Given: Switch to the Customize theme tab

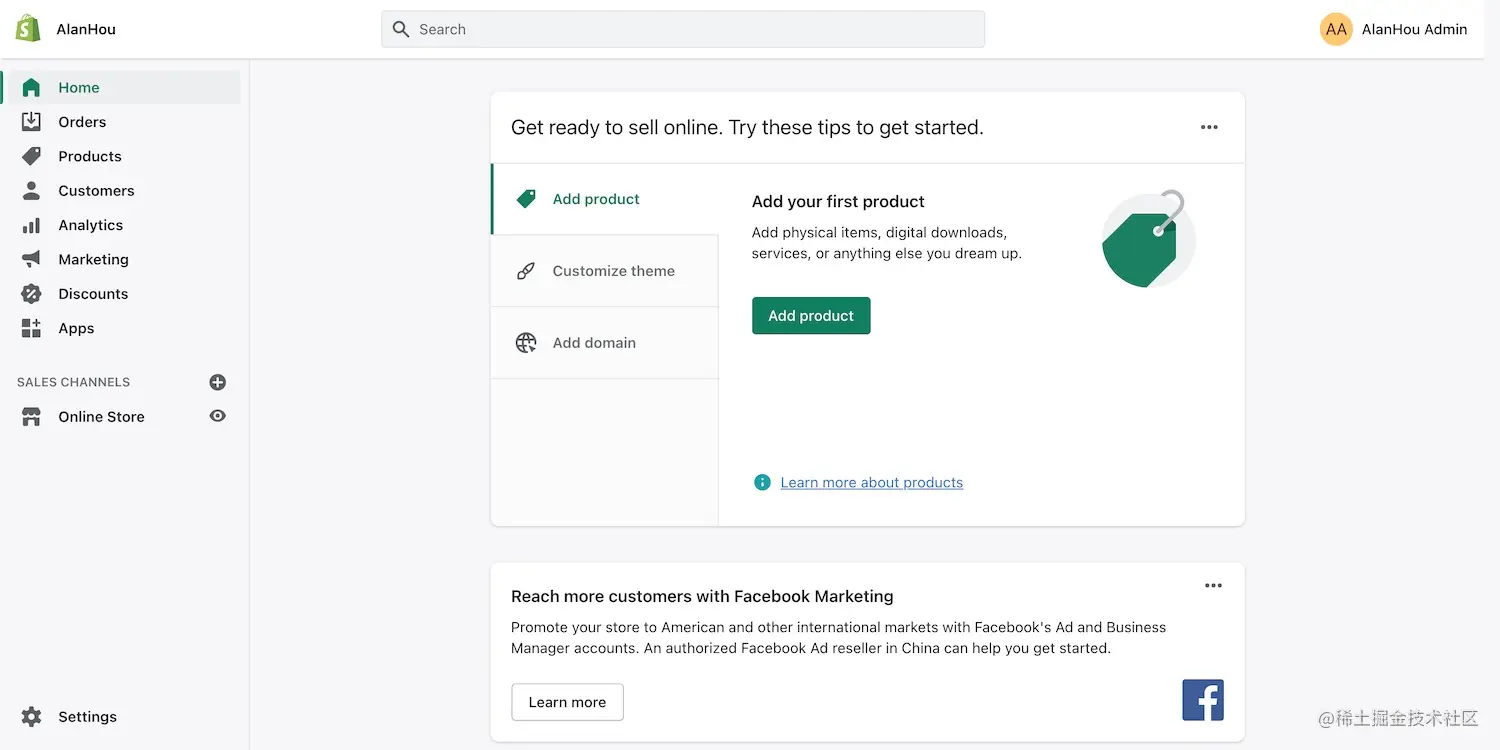Looking at the screenshot, I should [613, 270].
